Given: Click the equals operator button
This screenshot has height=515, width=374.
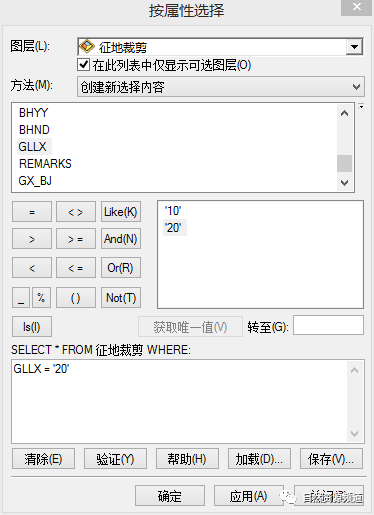Looking at the screenshot, I should 32,212.
